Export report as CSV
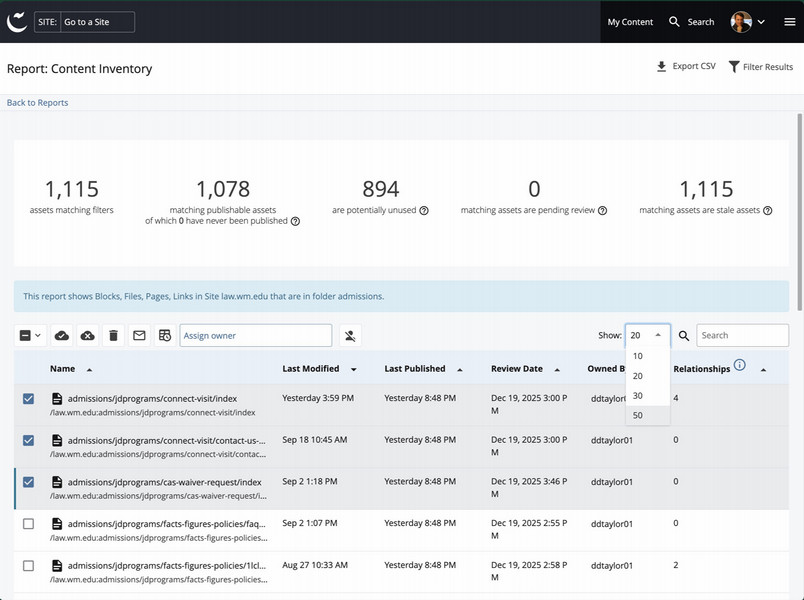Image resolution: width=804 pixels, height=600 pixels. (x=686, y=66)
